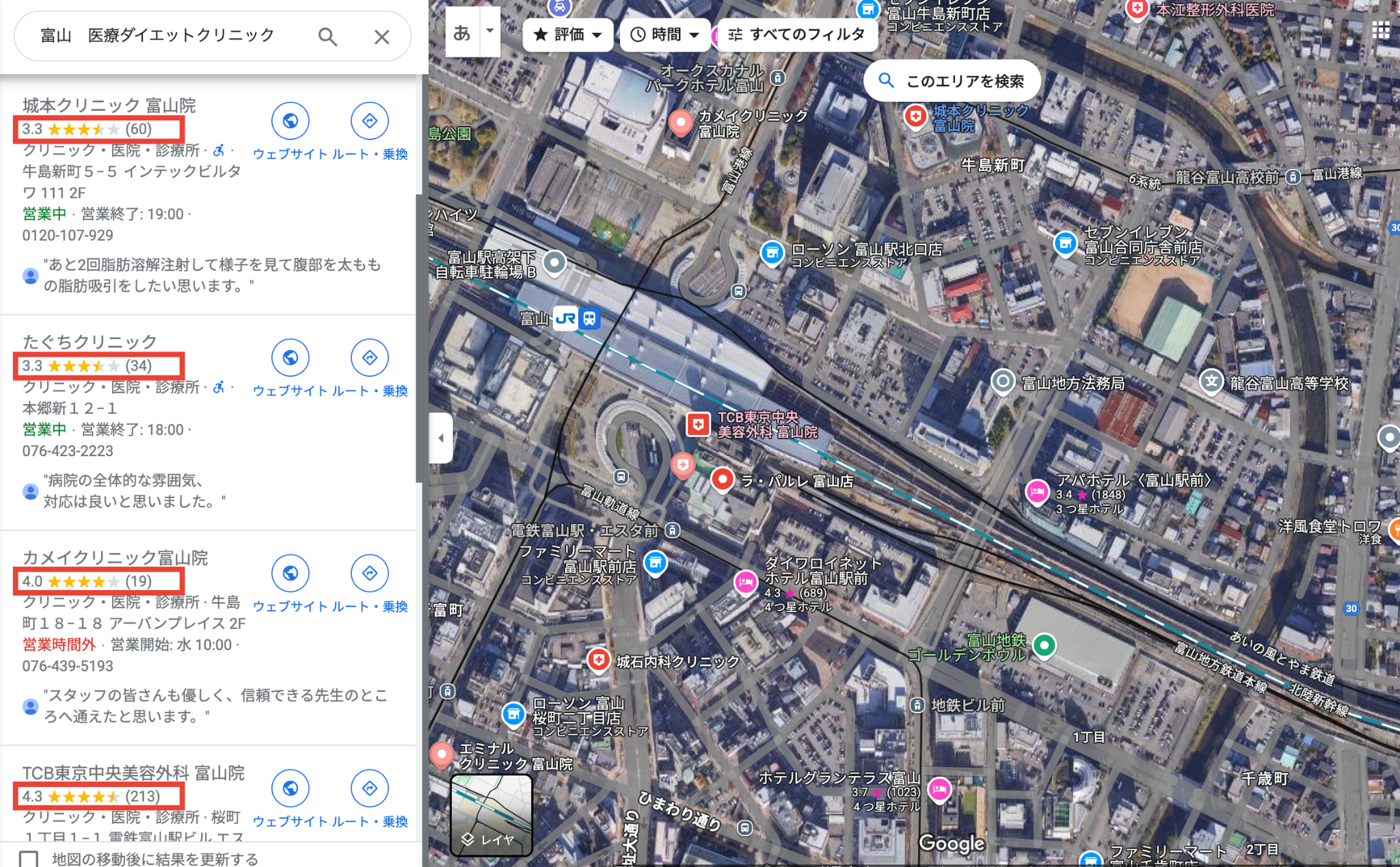The image size is (1400, 867).
Task: Click the エミナルクリニック 富山院 map pin
Action: 442,755
